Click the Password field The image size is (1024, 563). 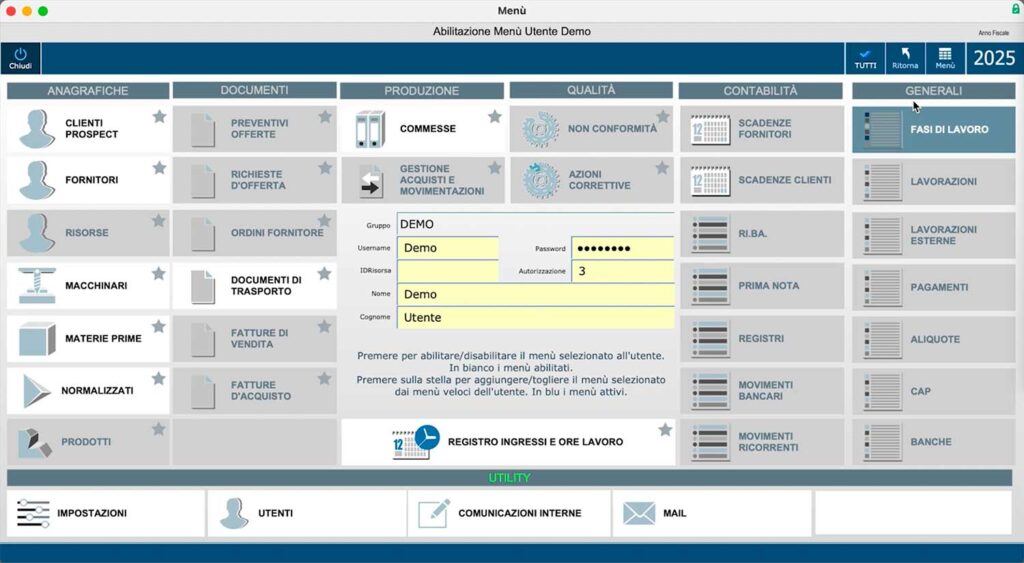coord(623,248)
